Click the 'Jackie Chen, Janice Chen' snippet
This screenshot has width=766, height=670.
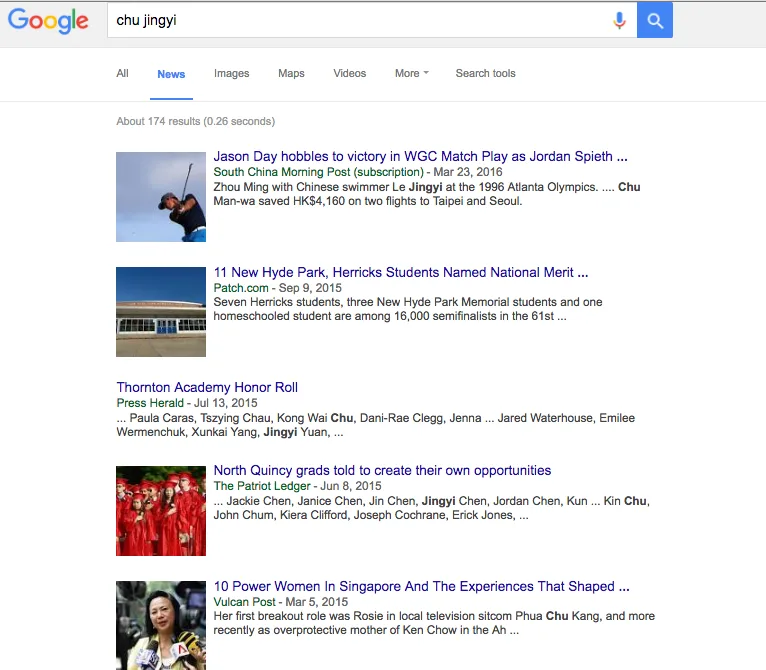coord(431,508)
